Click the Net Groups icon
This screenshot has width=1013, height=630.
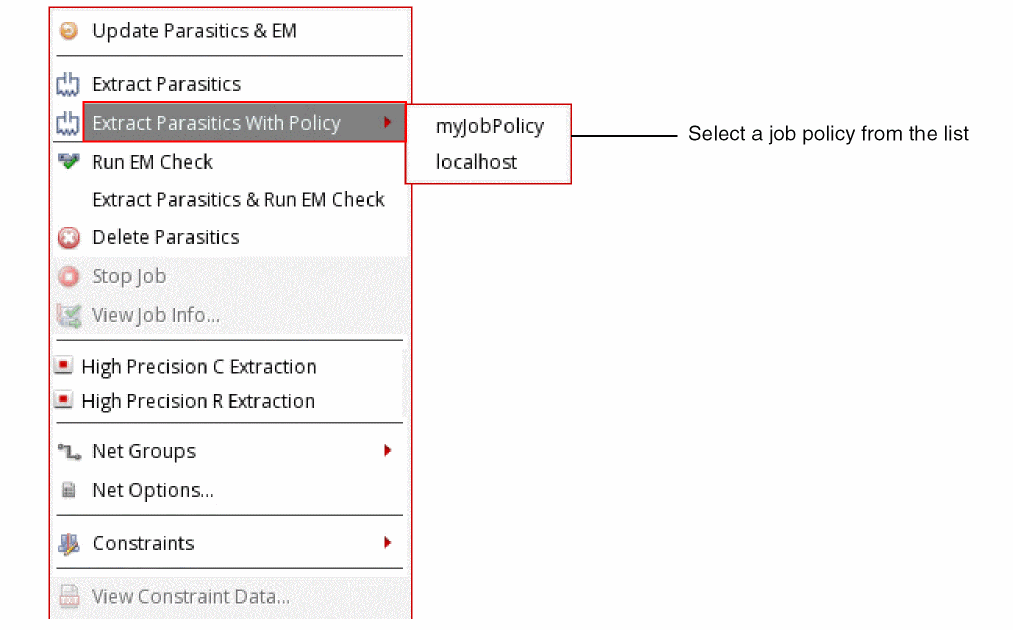pos(68,452)
